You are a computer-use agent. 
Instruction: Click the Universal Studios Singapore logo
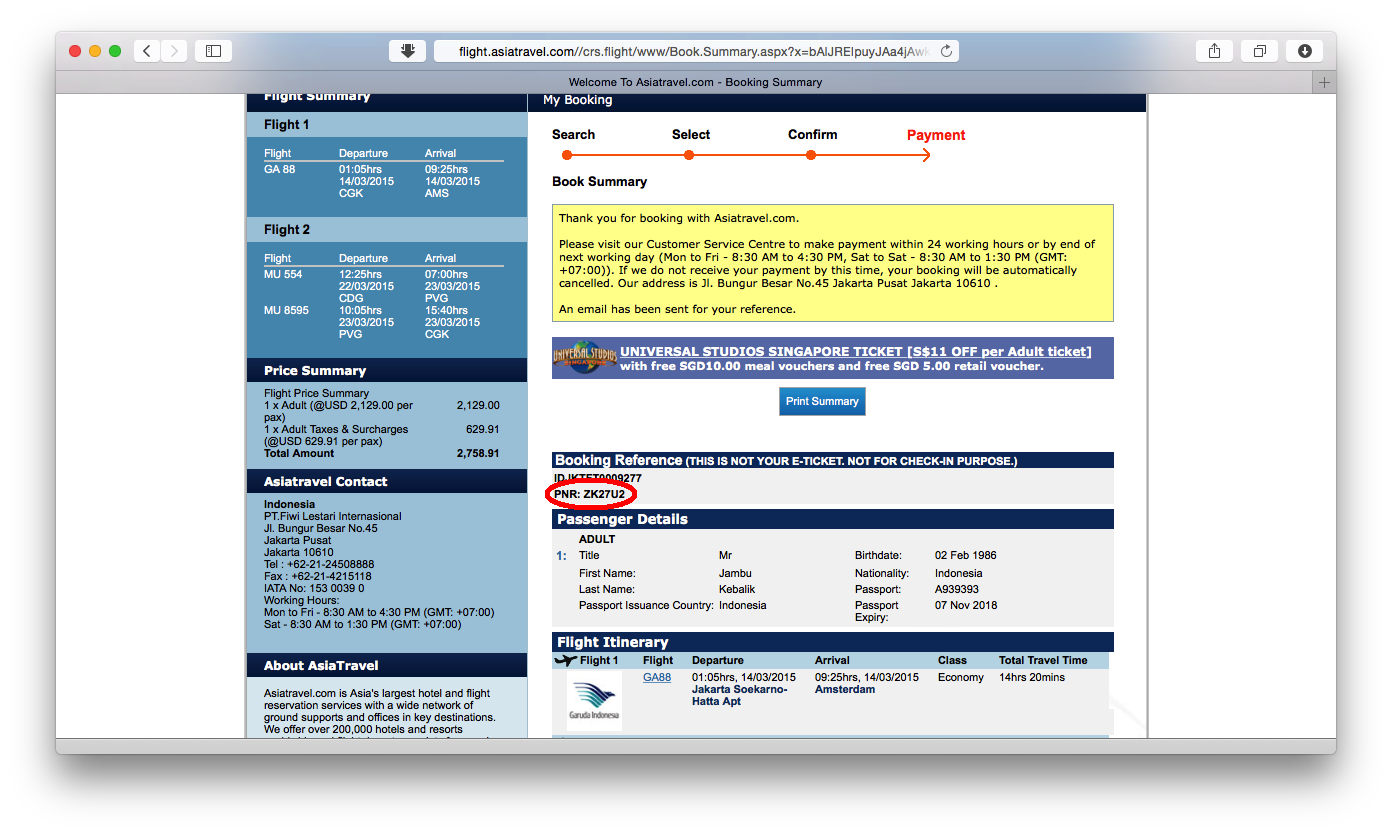(x=584, y=358)
